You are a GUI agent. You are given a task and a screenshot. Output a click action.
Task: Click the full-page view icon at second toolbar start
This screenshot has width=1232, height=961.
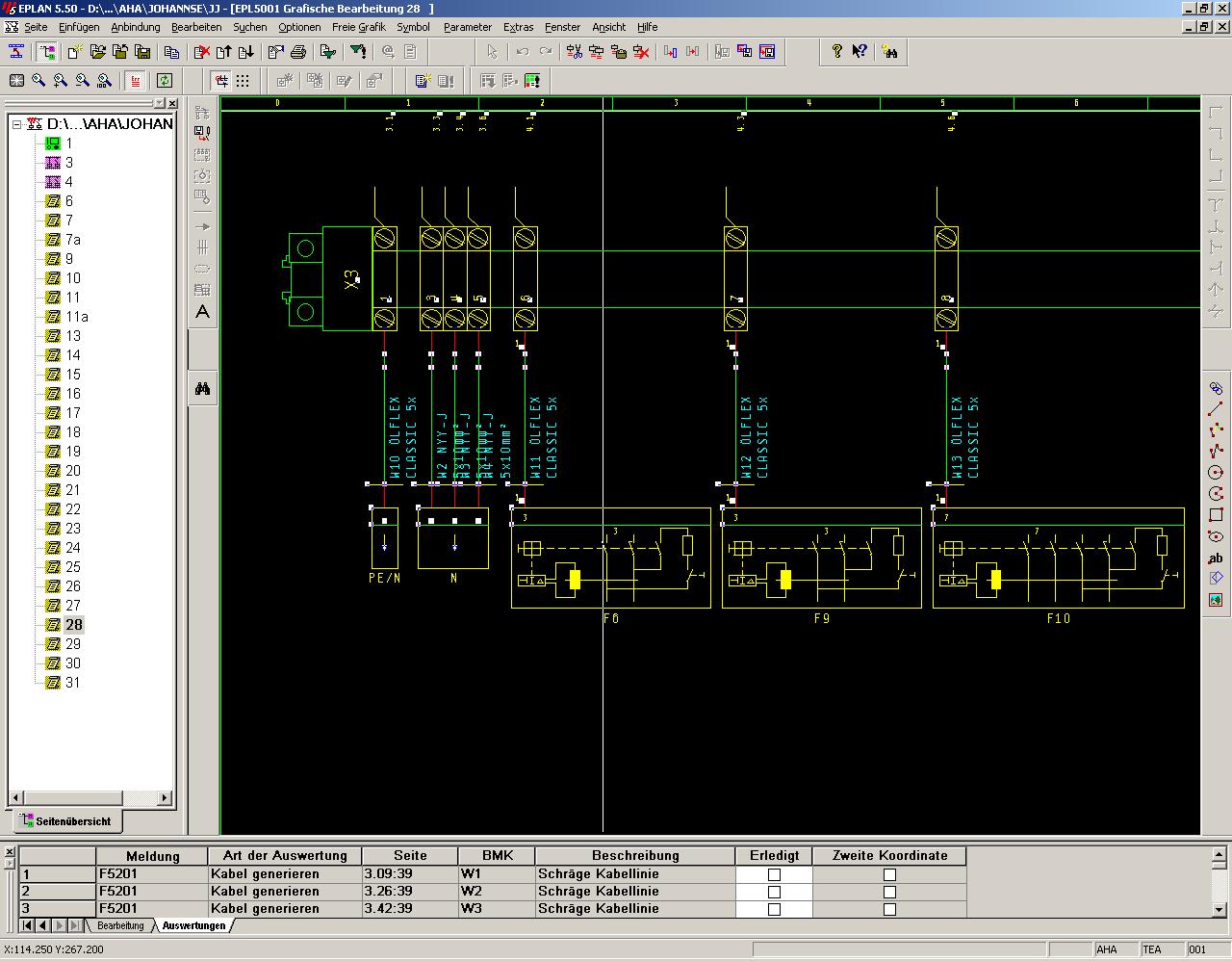point(16,81)
